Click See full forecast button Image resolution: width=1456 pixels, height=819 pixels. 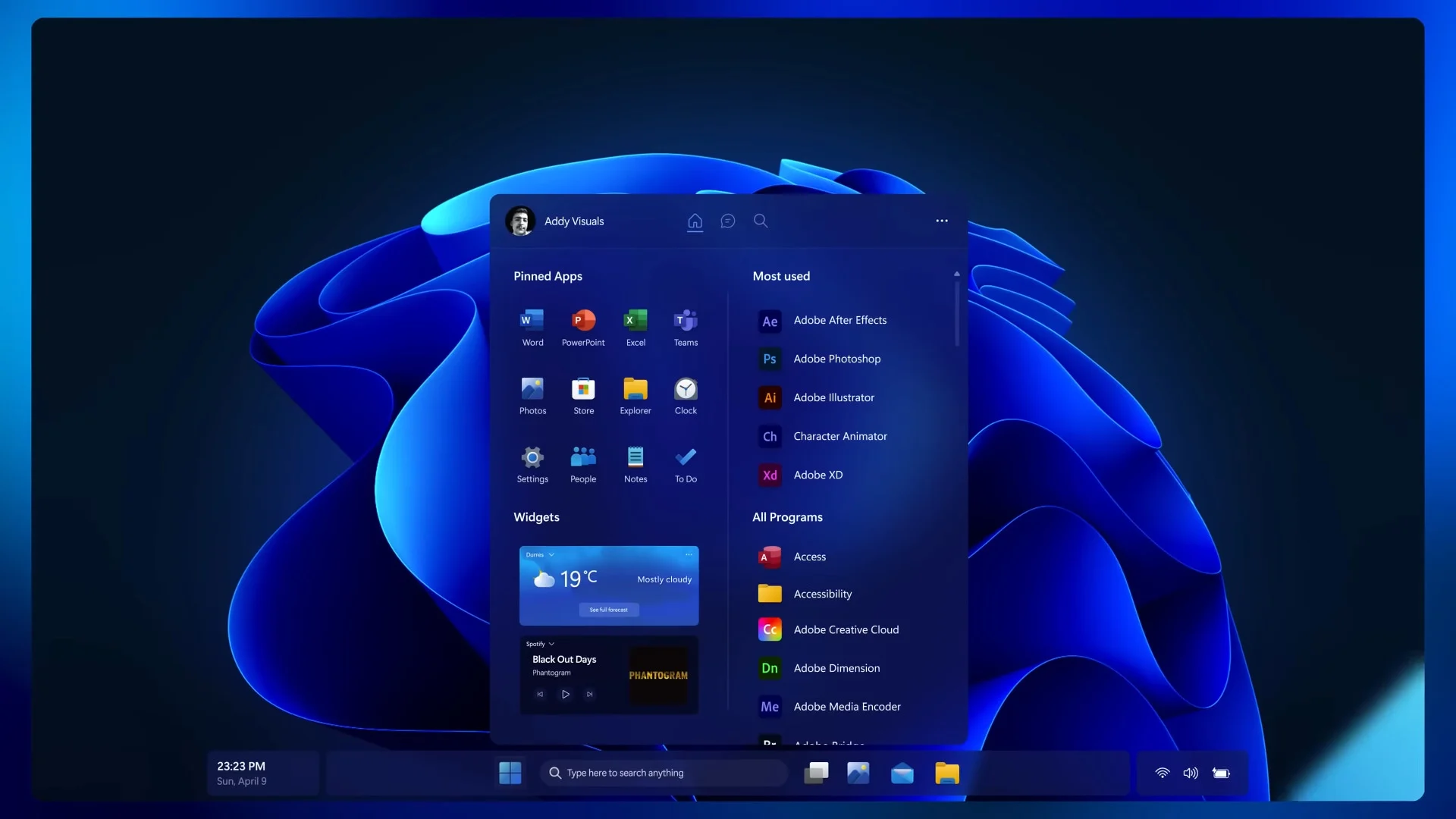(x=608, y=610)
